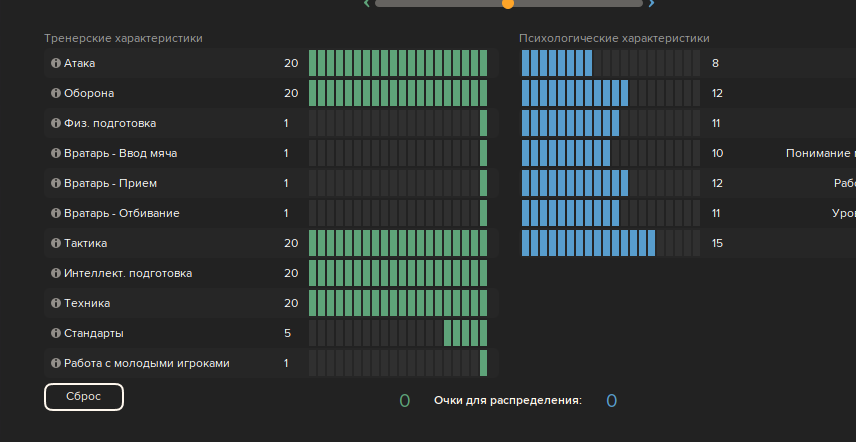The image size is (856, 442).
Task: Select the Физ. подготовка label
Action: 110,123
